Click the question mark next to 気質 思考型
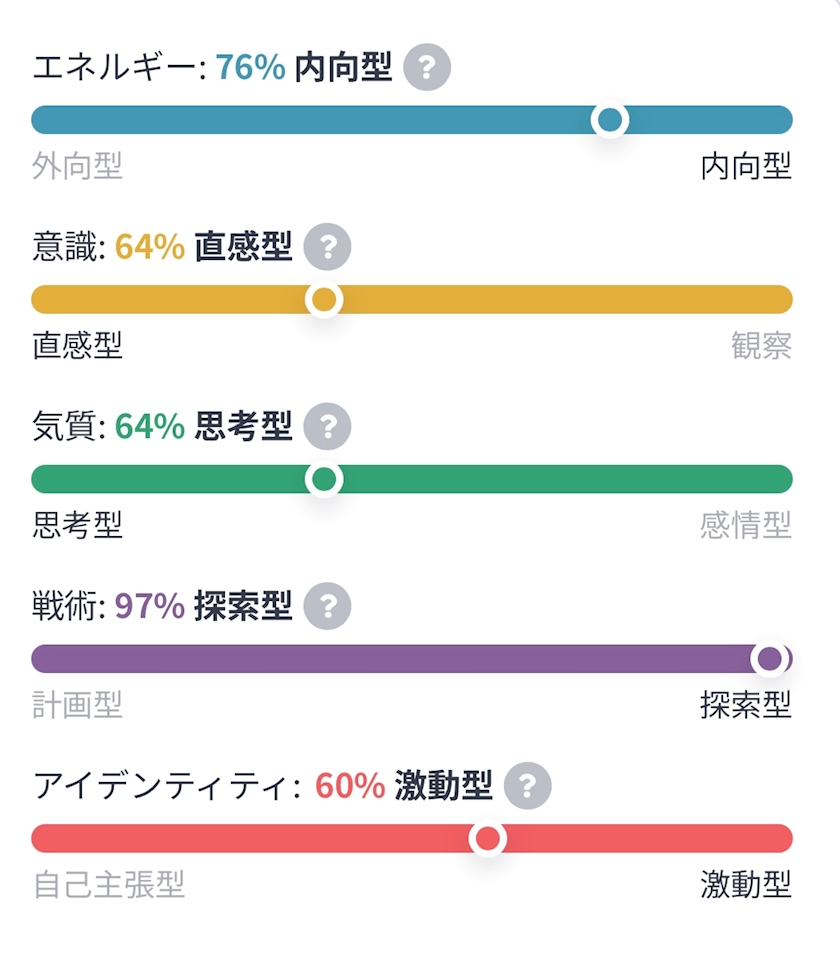The image size is (840, 967). pyautogui.click(x=327, y=427)
